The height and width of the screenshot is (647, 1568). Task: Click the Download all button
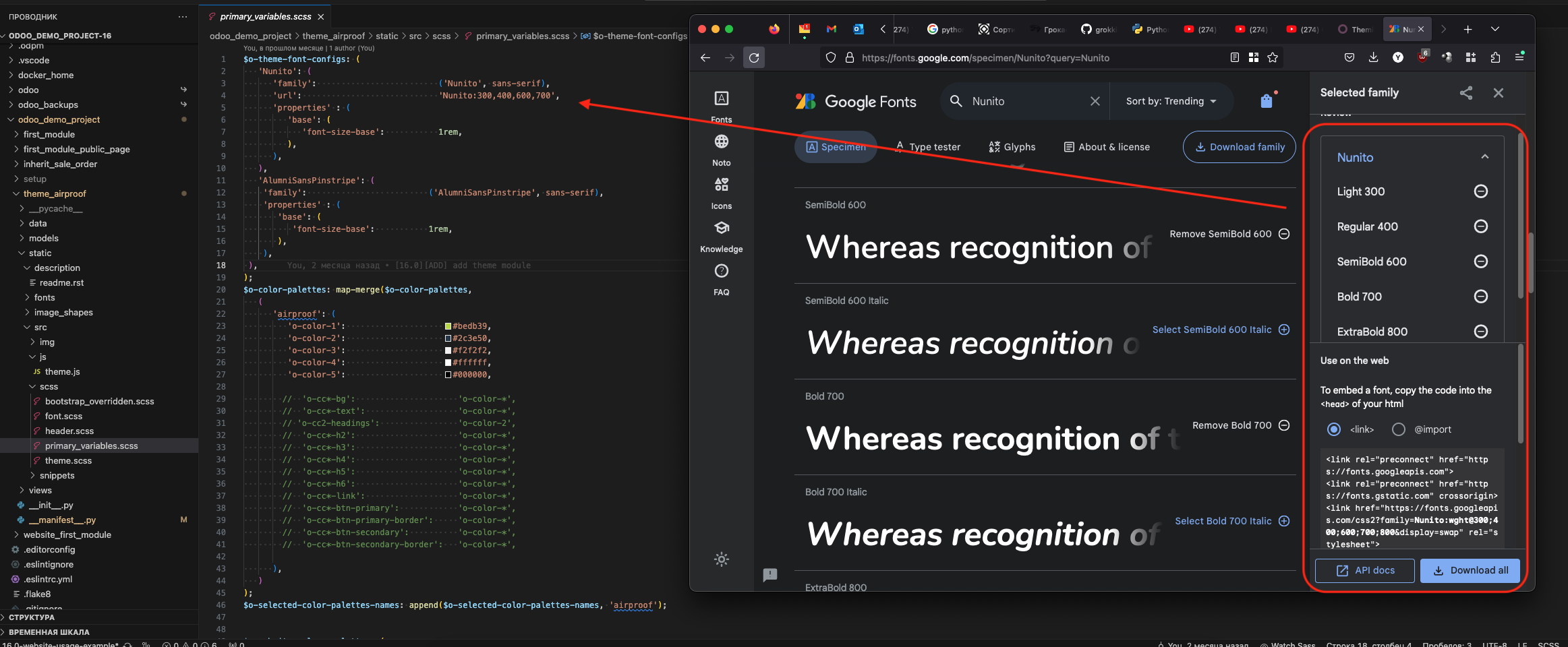click(x=1471, y=570)
